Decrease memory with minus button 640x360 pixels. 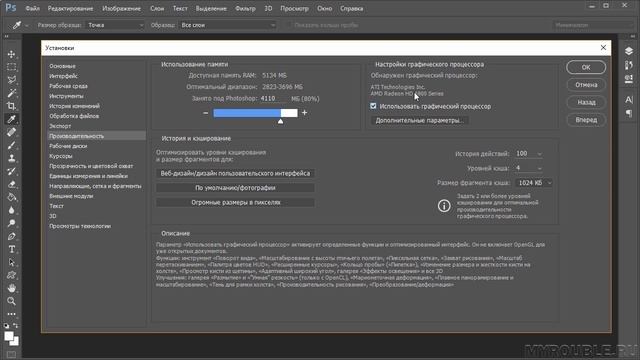205,113
